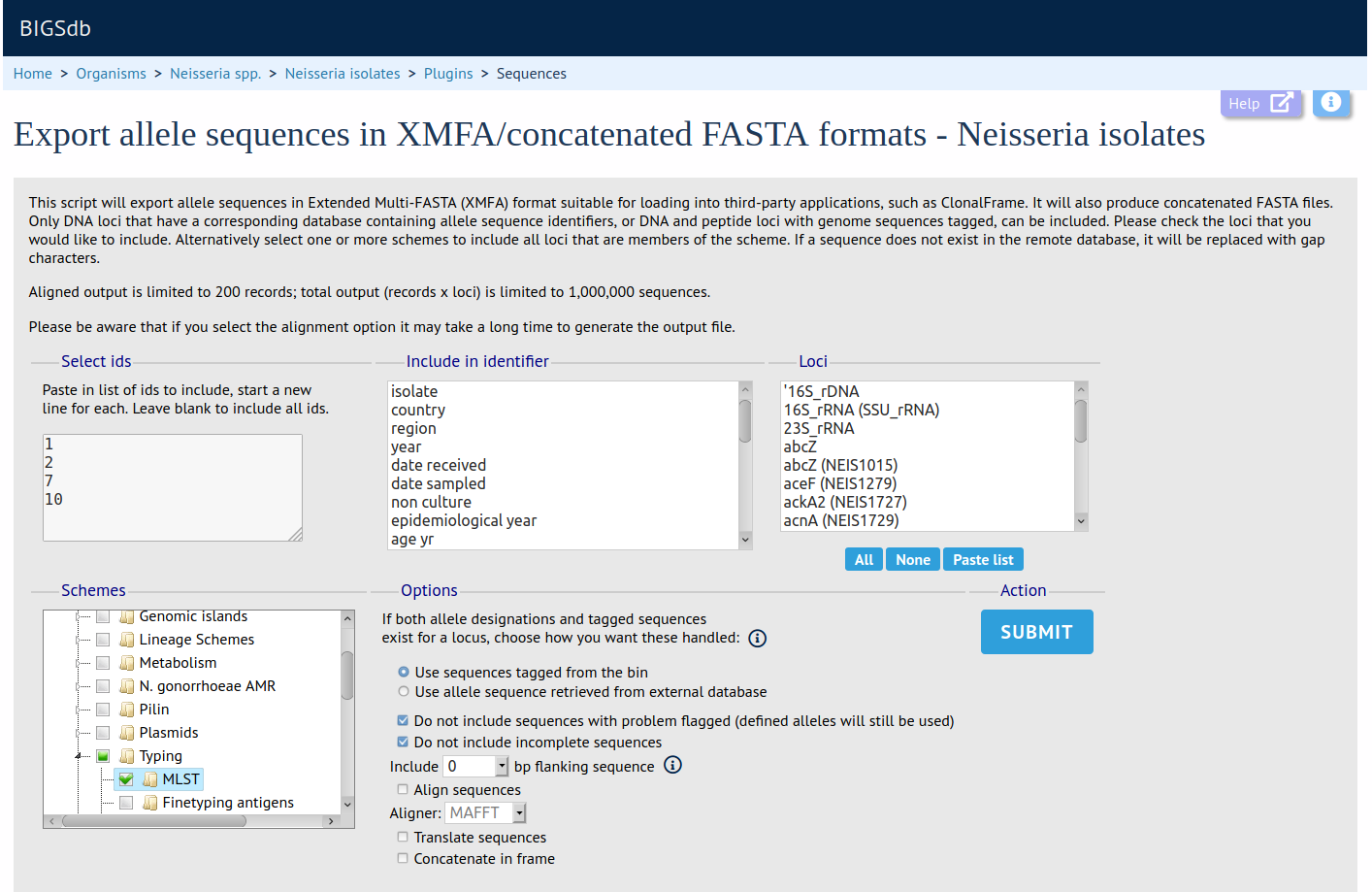This screenshot has width=1372, height=892.
Task: Click into the ids list text area
Action: [x=172, y=487]
